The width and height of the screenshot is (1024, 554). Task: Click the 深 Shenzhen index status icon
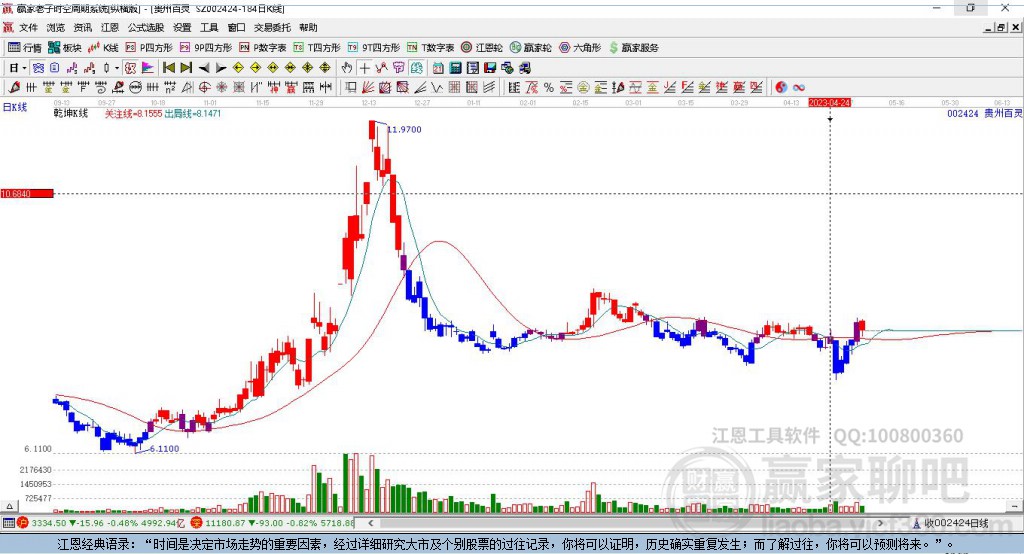click(x=197, y=523)
